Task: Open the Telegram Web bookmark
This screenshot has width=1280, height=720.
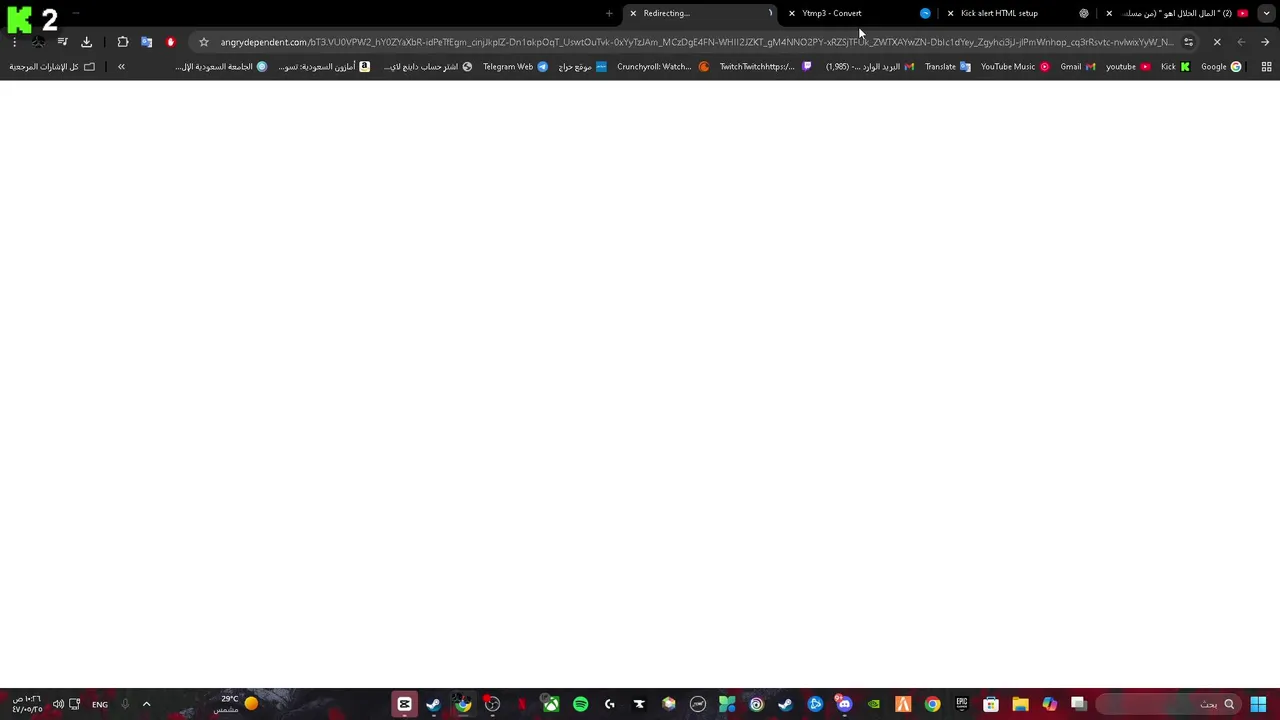Action: [x=515, y=67]
